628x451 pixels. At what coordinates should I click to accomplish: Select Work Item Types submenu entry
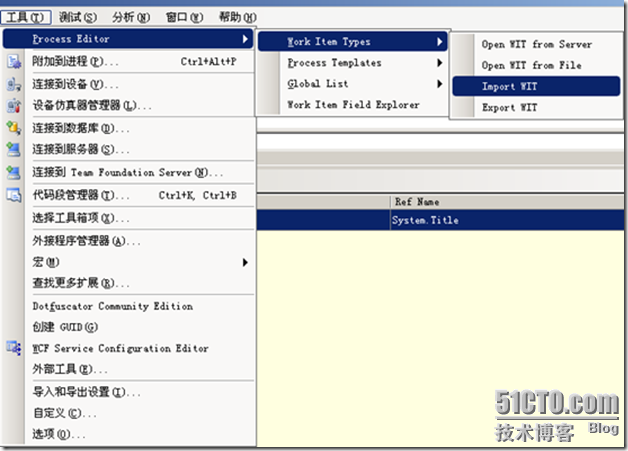pyautogui.click(x=352, y=41)
